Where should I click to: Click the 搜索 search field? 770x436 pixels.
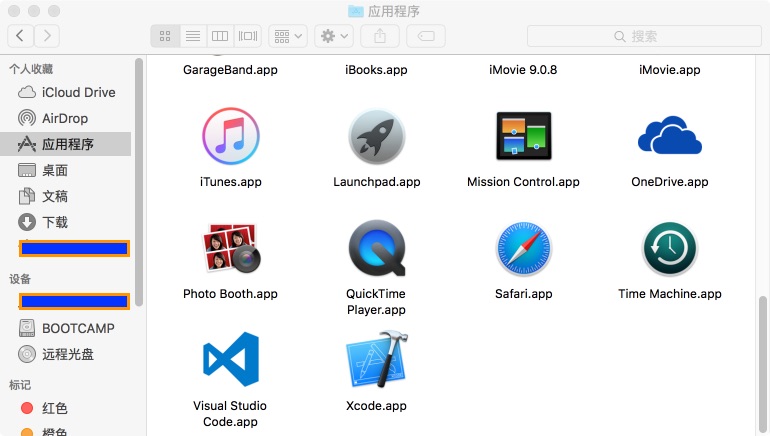tap(644, 36)
